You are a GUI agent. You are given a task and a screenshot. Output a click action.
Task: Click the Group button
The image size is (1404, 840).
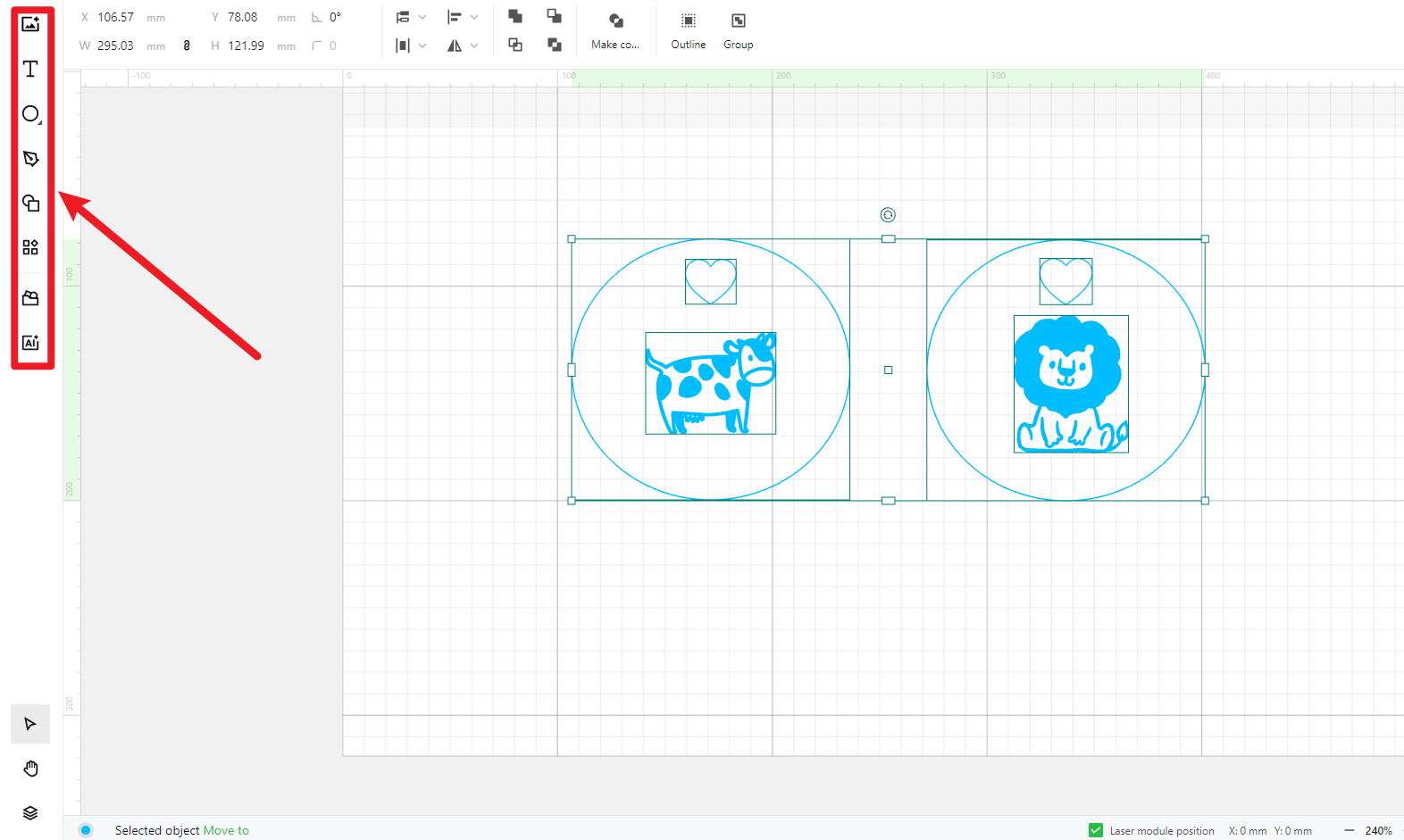coord(738,30)
